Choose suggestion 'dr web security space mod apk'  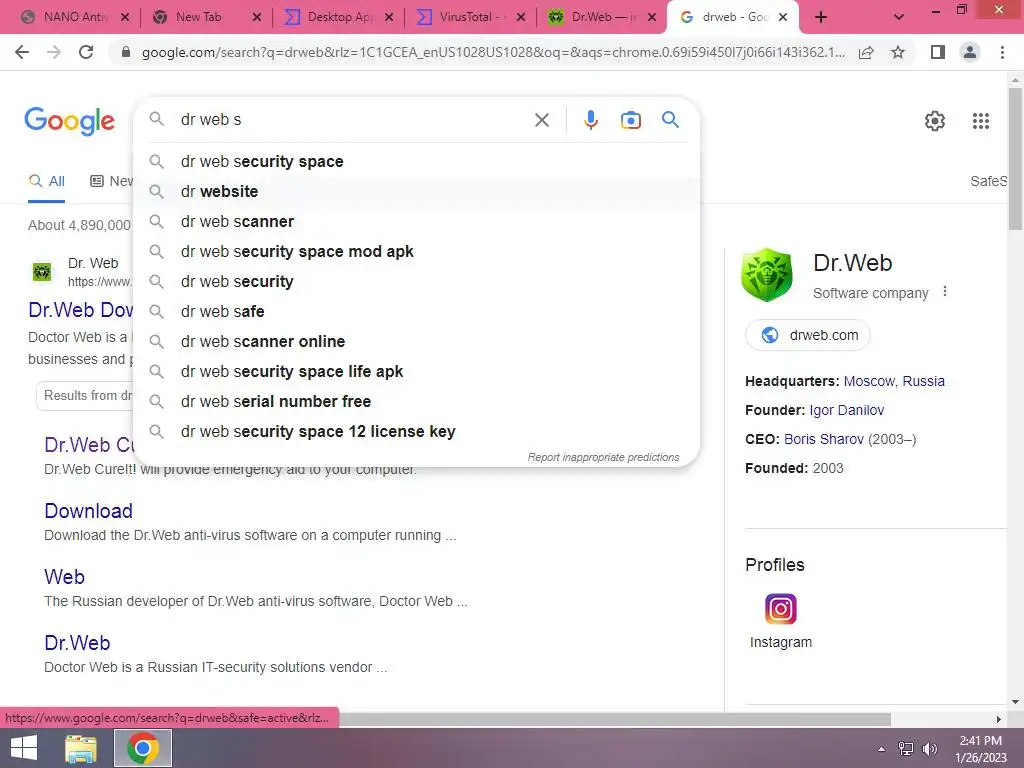pos(417,251)
